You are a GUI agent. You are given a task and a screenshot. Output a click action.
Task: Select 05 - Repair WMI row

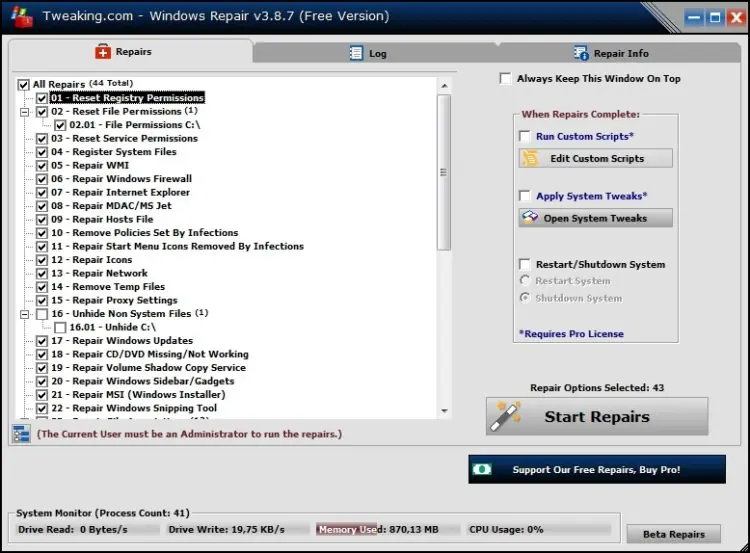[x=90, y=165]
